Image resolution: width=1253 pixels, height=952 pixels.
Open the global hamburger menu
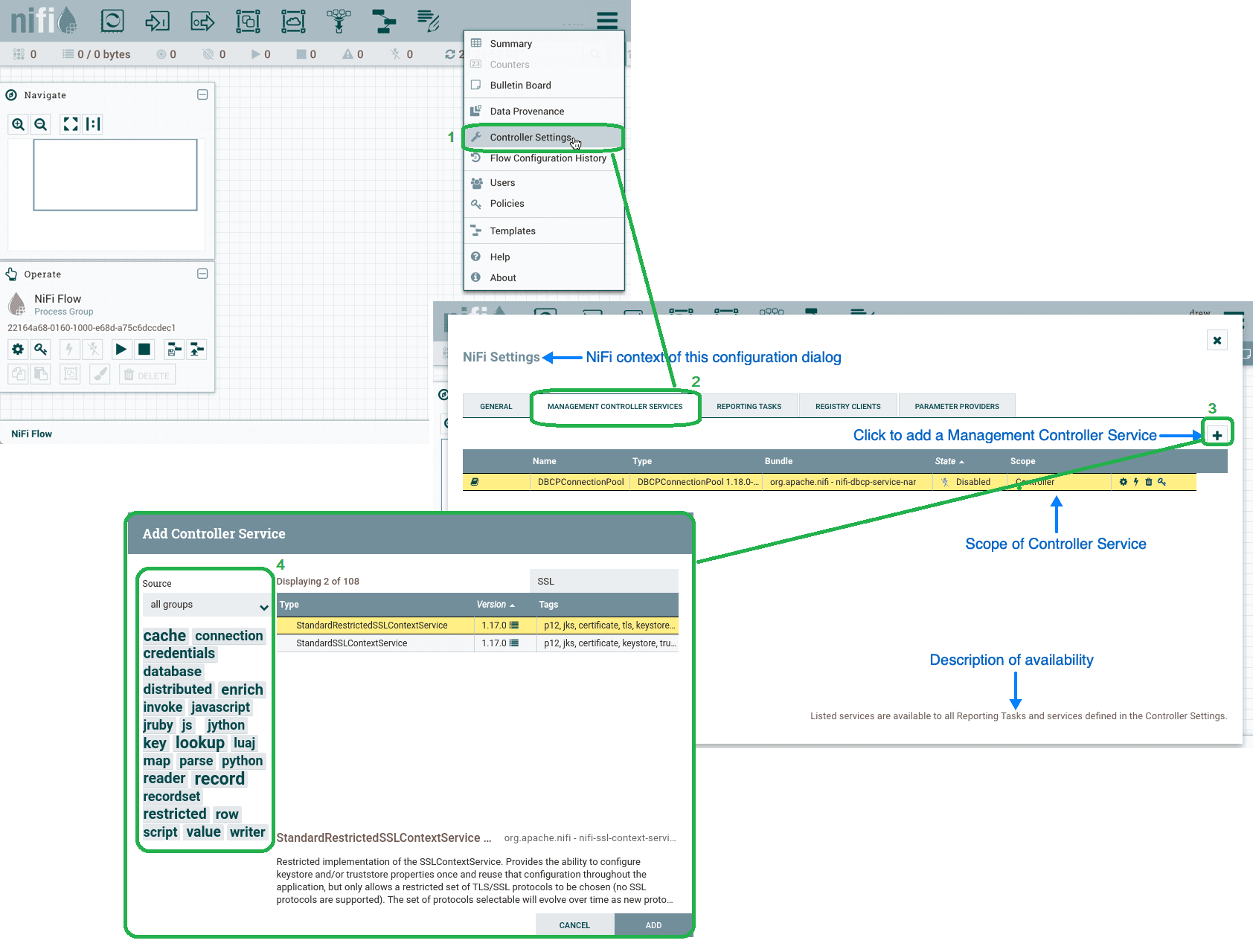point(607,21)
